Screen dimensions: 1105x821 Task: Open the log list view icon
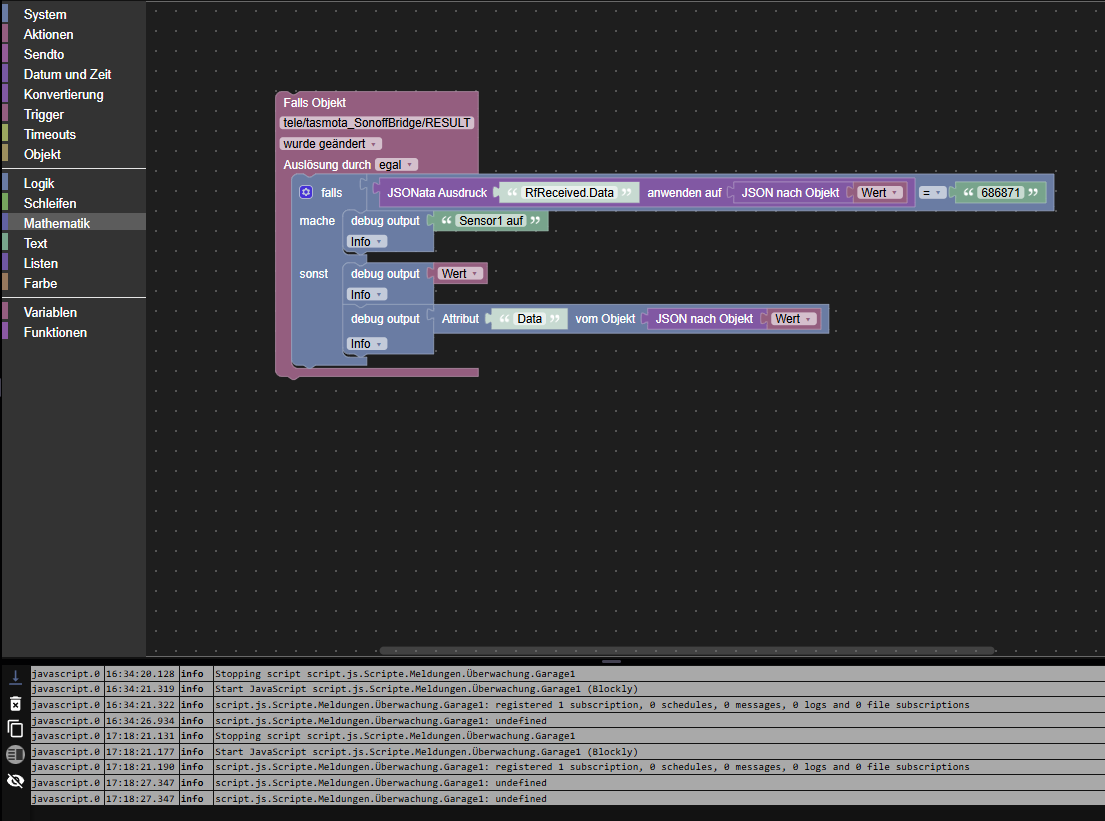pyautogui.click(x=16, y=754)
